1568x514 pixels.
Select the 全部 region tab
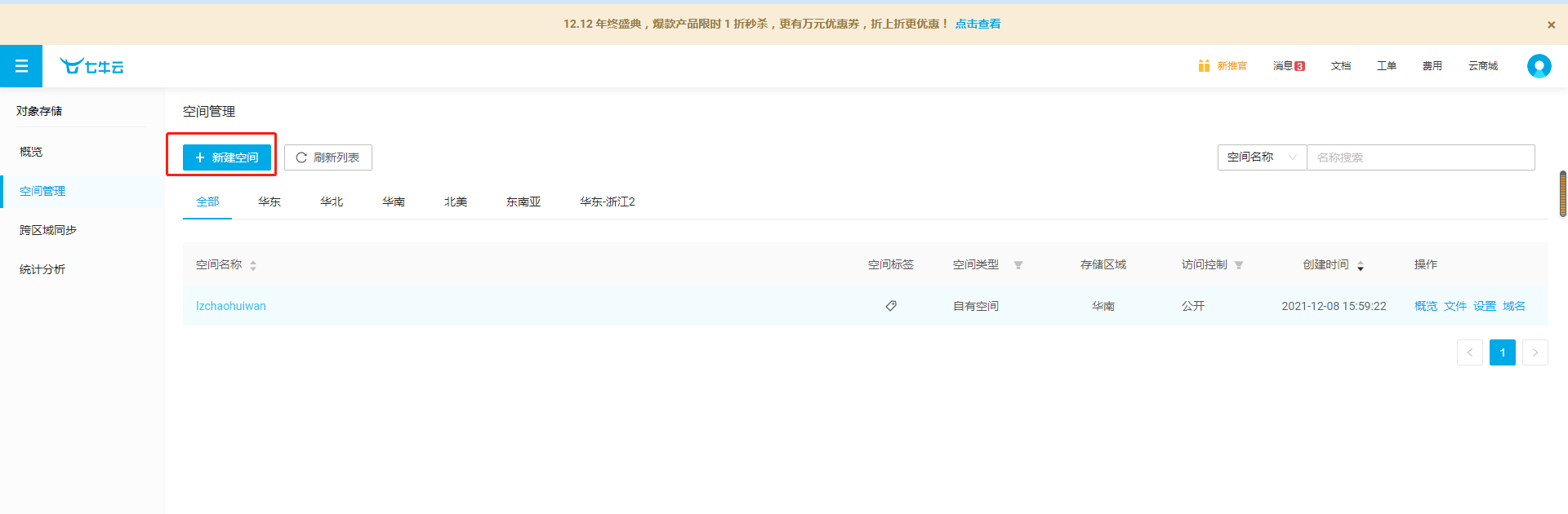coord(207,202)
